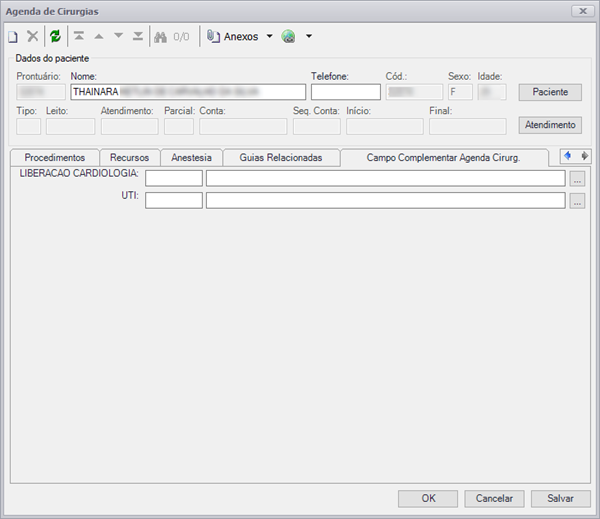Click the LIBERACAO CARDIOLOGIA code field
600x519 pixels.
(x=174, y=179)
